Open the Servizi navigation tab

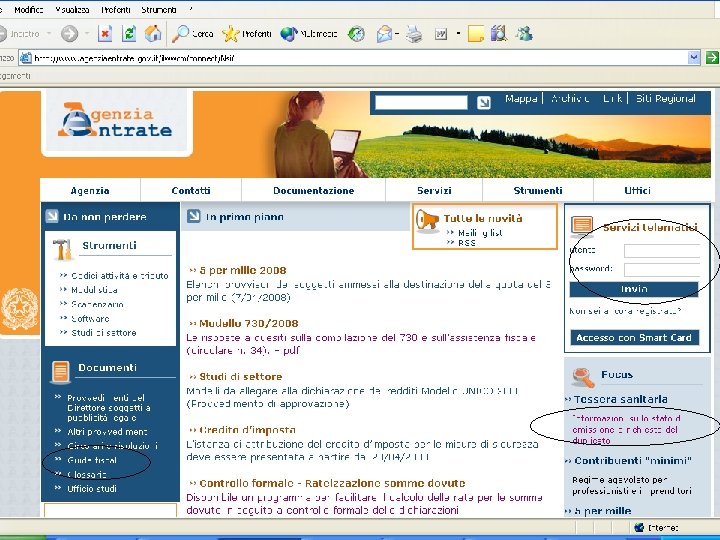pos(434,190)
